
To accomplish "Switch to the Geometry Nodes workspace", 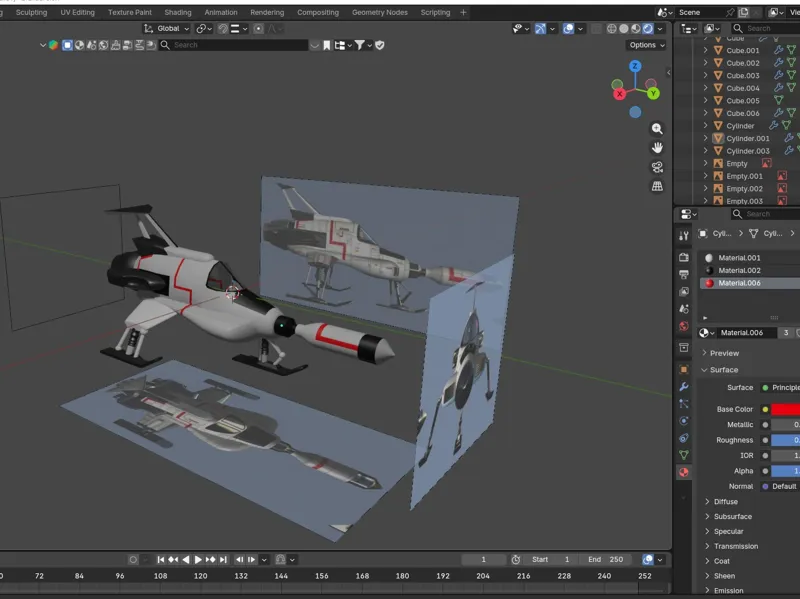I will point(380,12).
